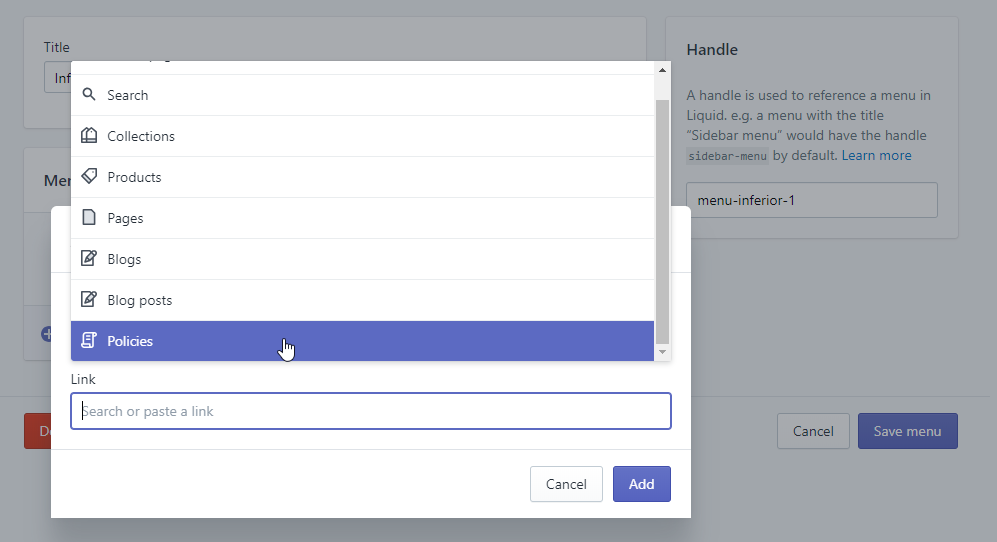Click the Save menu button
The height and width of the screenshot is (542, 997).
907,432
